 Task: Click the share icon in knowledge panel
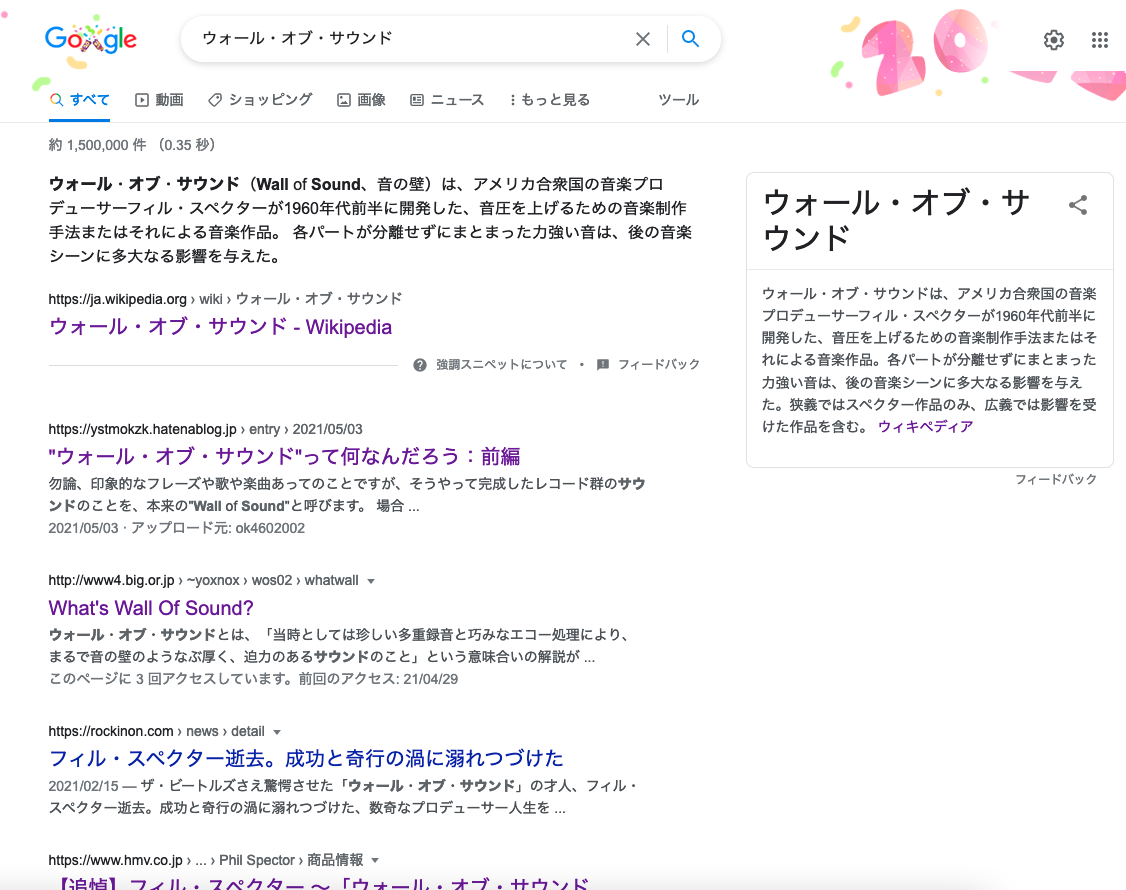1078,205
